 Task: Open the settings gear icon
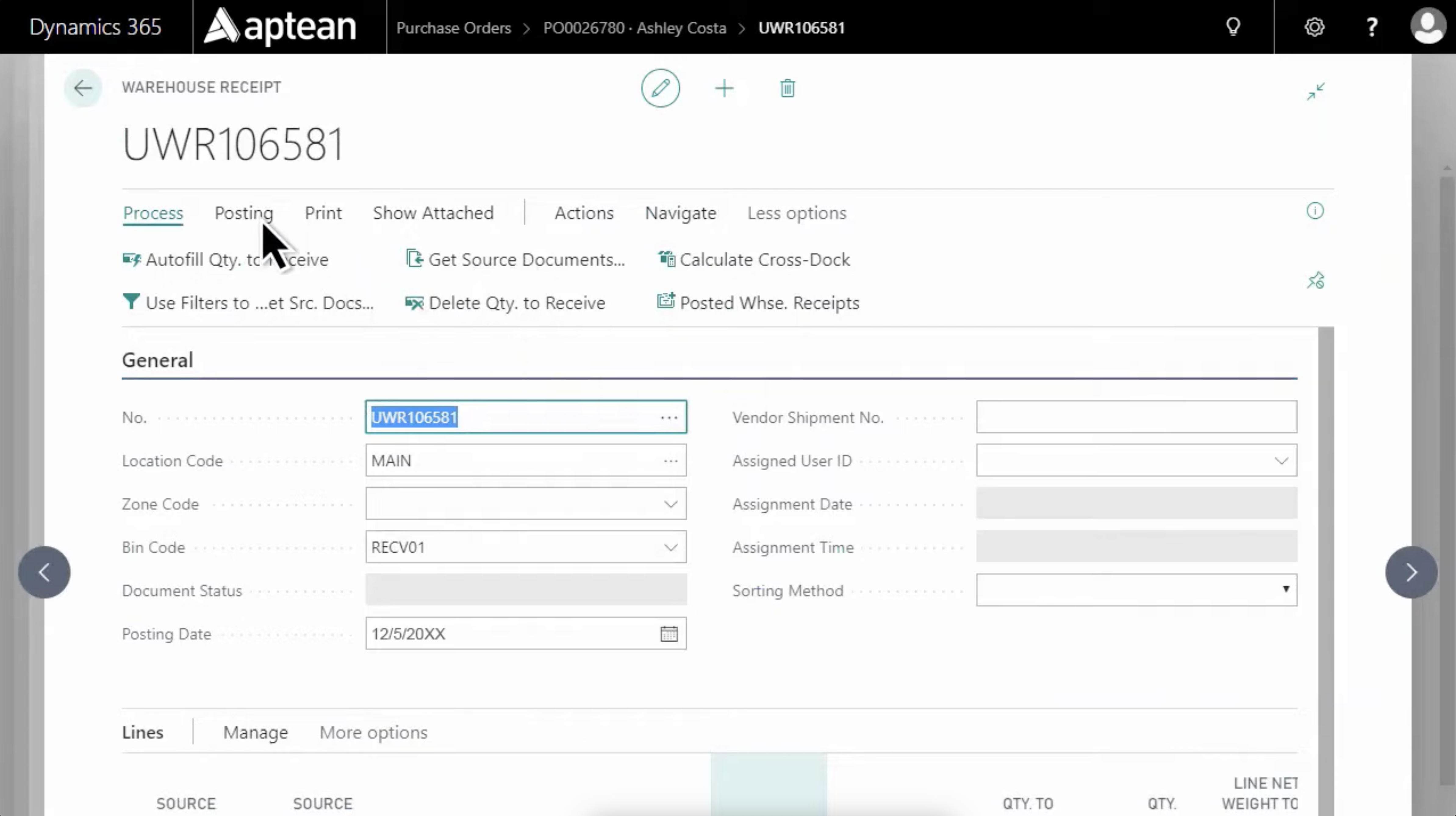pyautogui.click(x=1314, y=27)
